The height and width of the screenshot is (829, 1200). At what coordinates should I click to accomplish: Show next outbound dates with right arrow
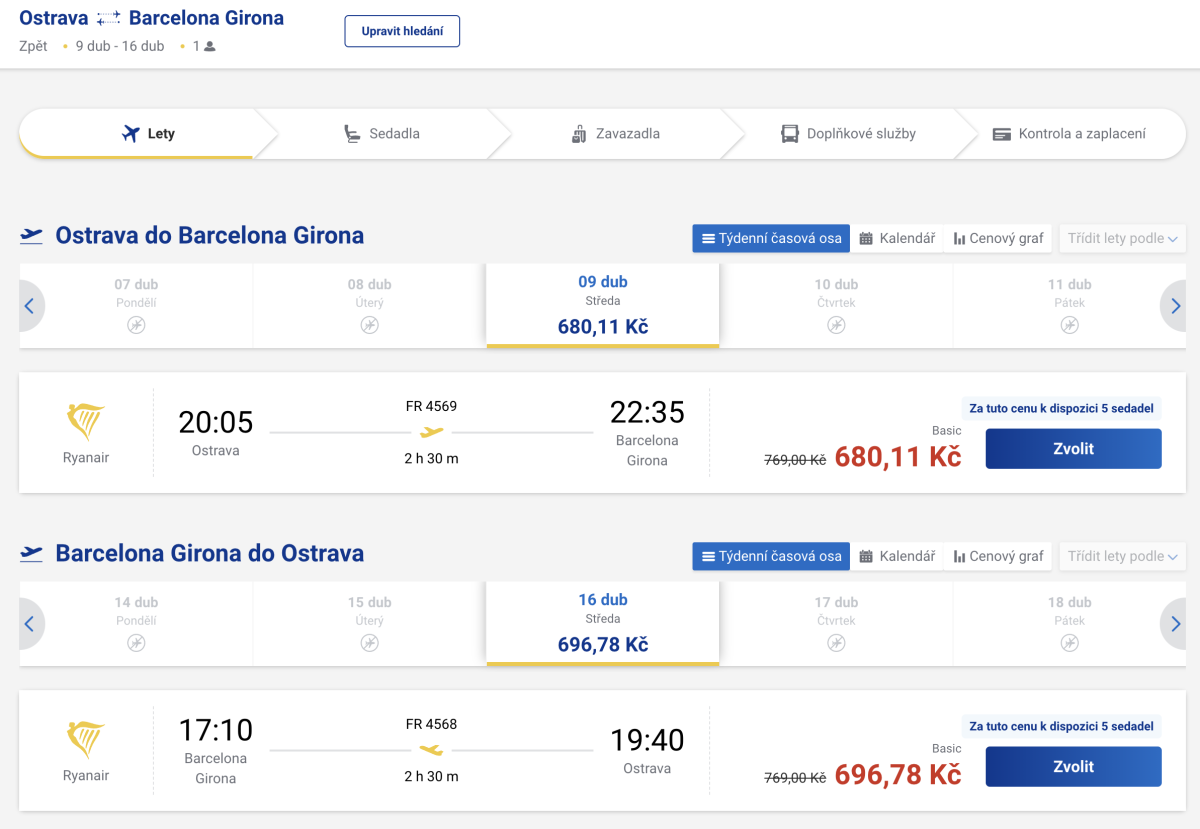[x=1175, y=306]
